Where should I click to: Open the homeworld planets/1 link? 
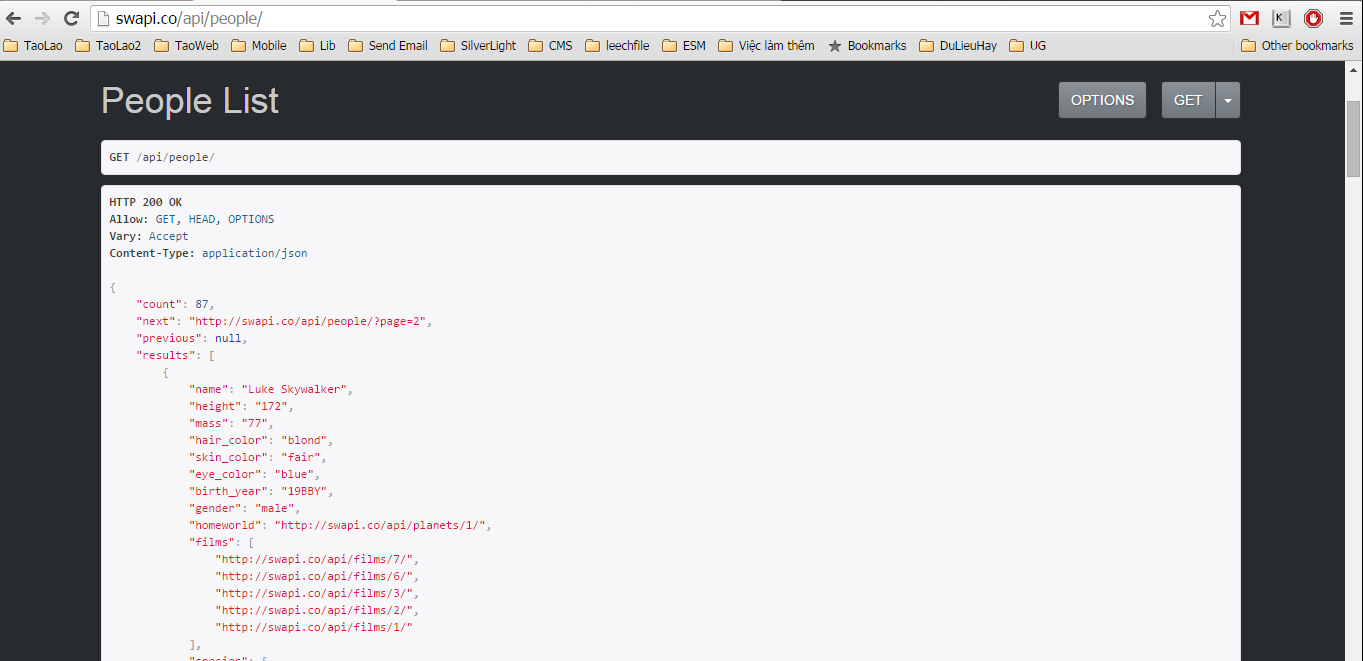381,525
